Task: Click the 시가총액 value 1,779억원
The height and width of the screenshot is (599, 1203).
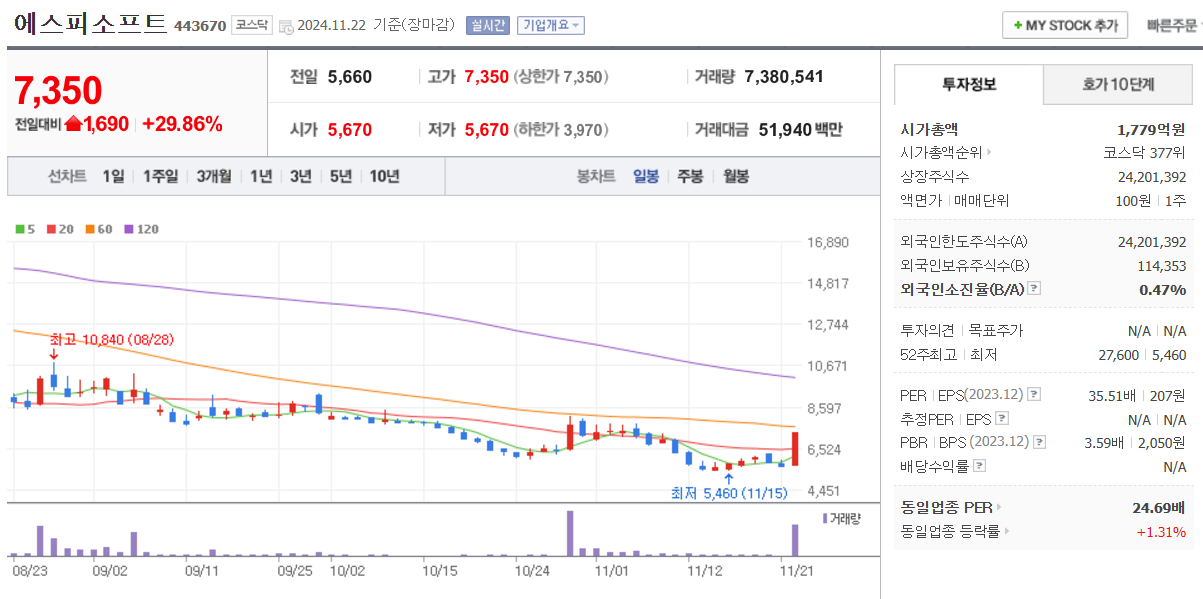Action: click(1152, 129)
